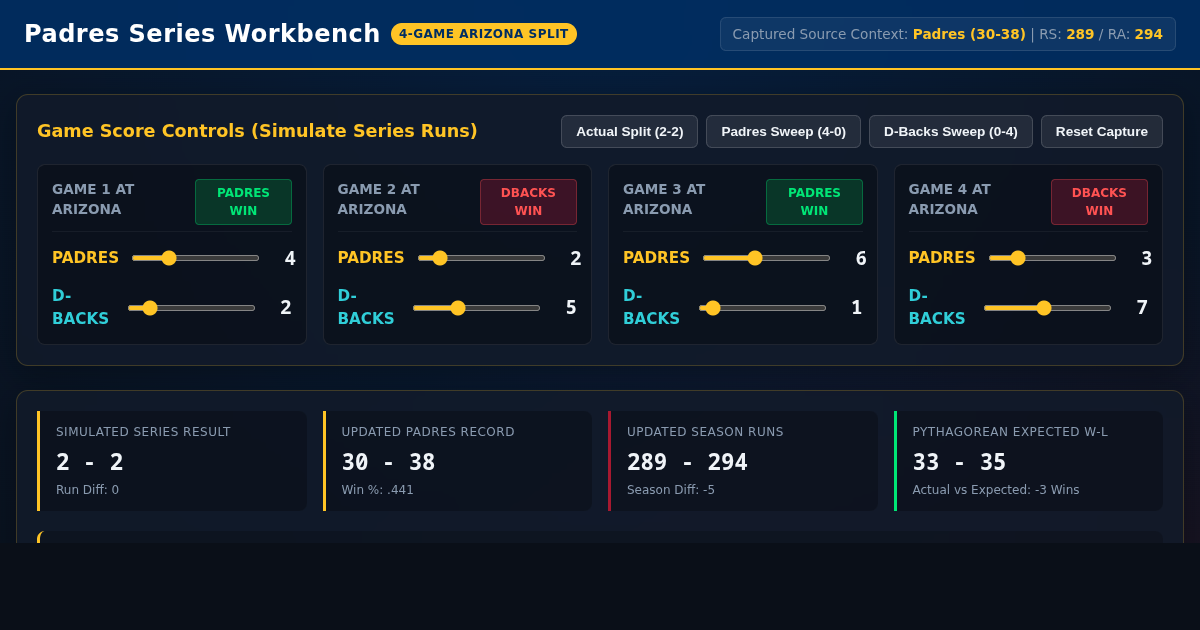Click the Padres Series Workbench title
This screenshot has width=1200, height=630.
pyautogui.click(x=202, y=34)
